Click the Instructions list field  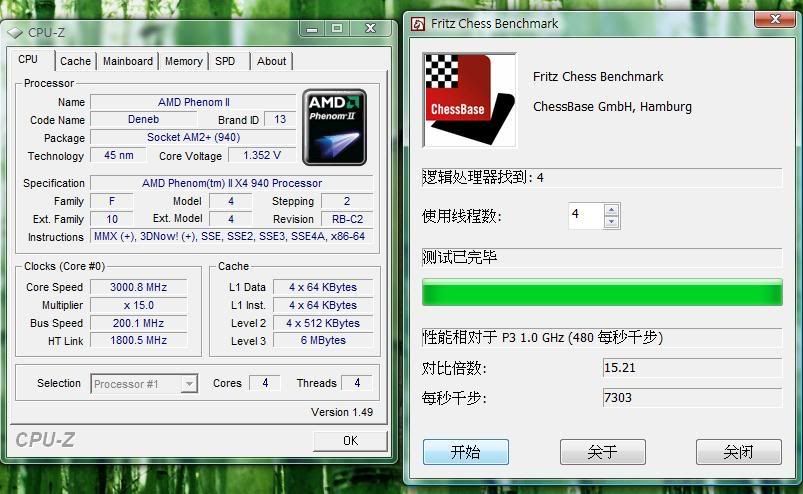click(232, 237)
